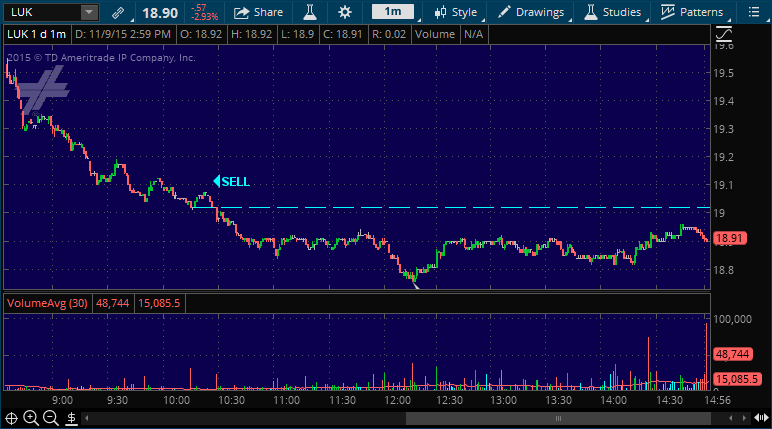Click the C: 18.91 close value
The width and height of the screenshot is (772, 429).
pyautogui.click(x=343, y=34)
